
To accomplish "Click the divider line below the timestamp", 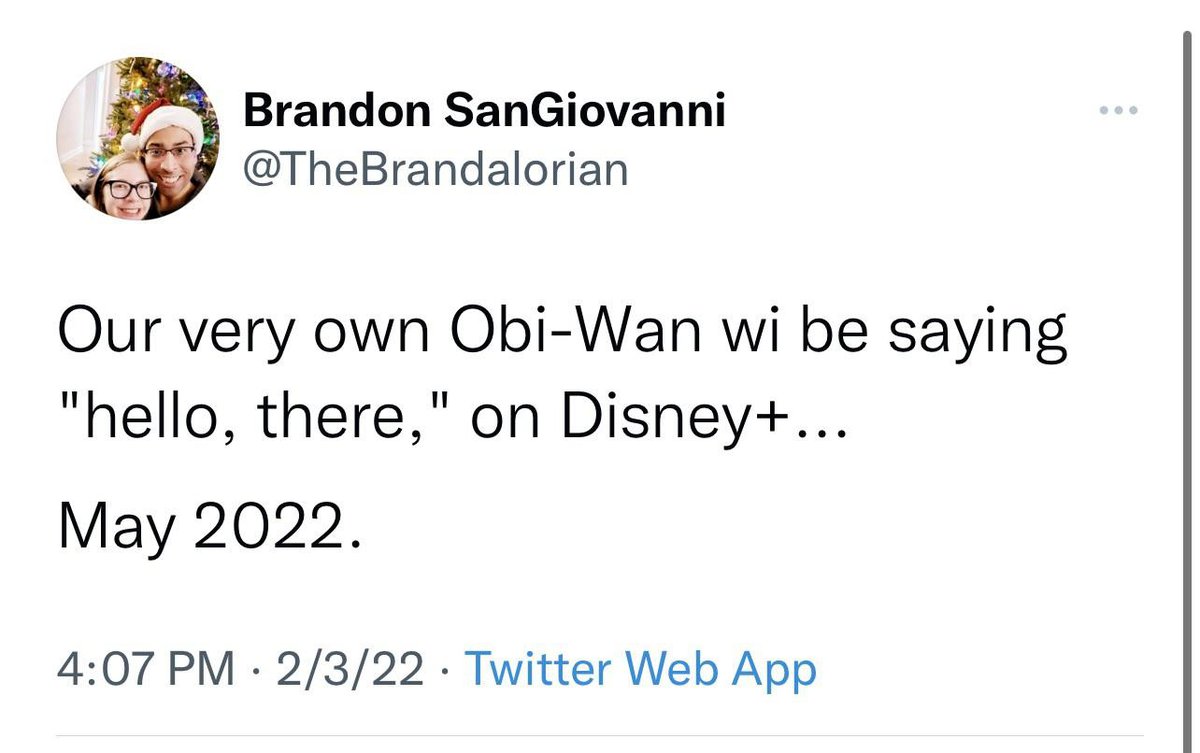I will point(600,738).
